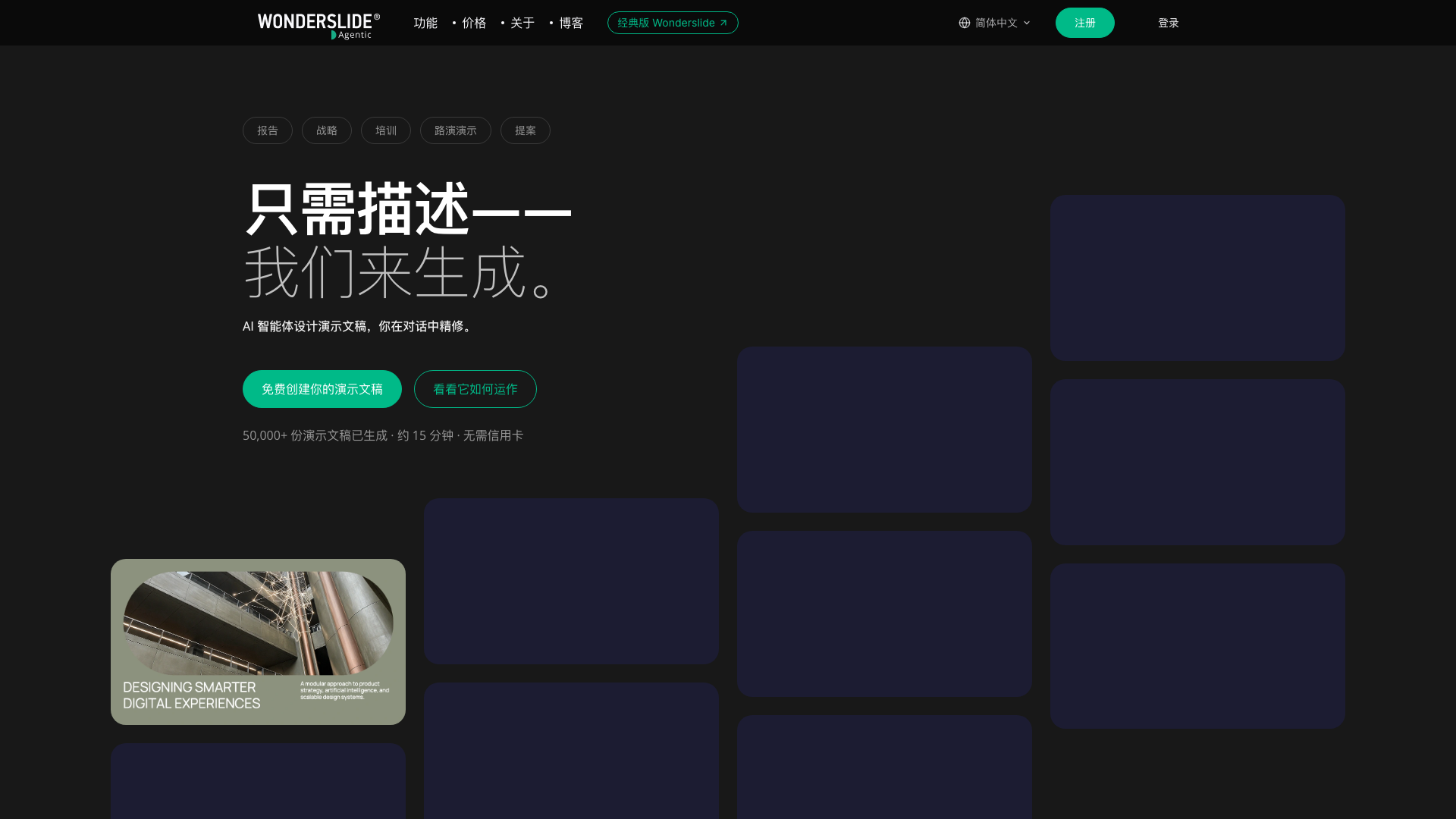Select the 培训 tag chip

pos(386,130)
